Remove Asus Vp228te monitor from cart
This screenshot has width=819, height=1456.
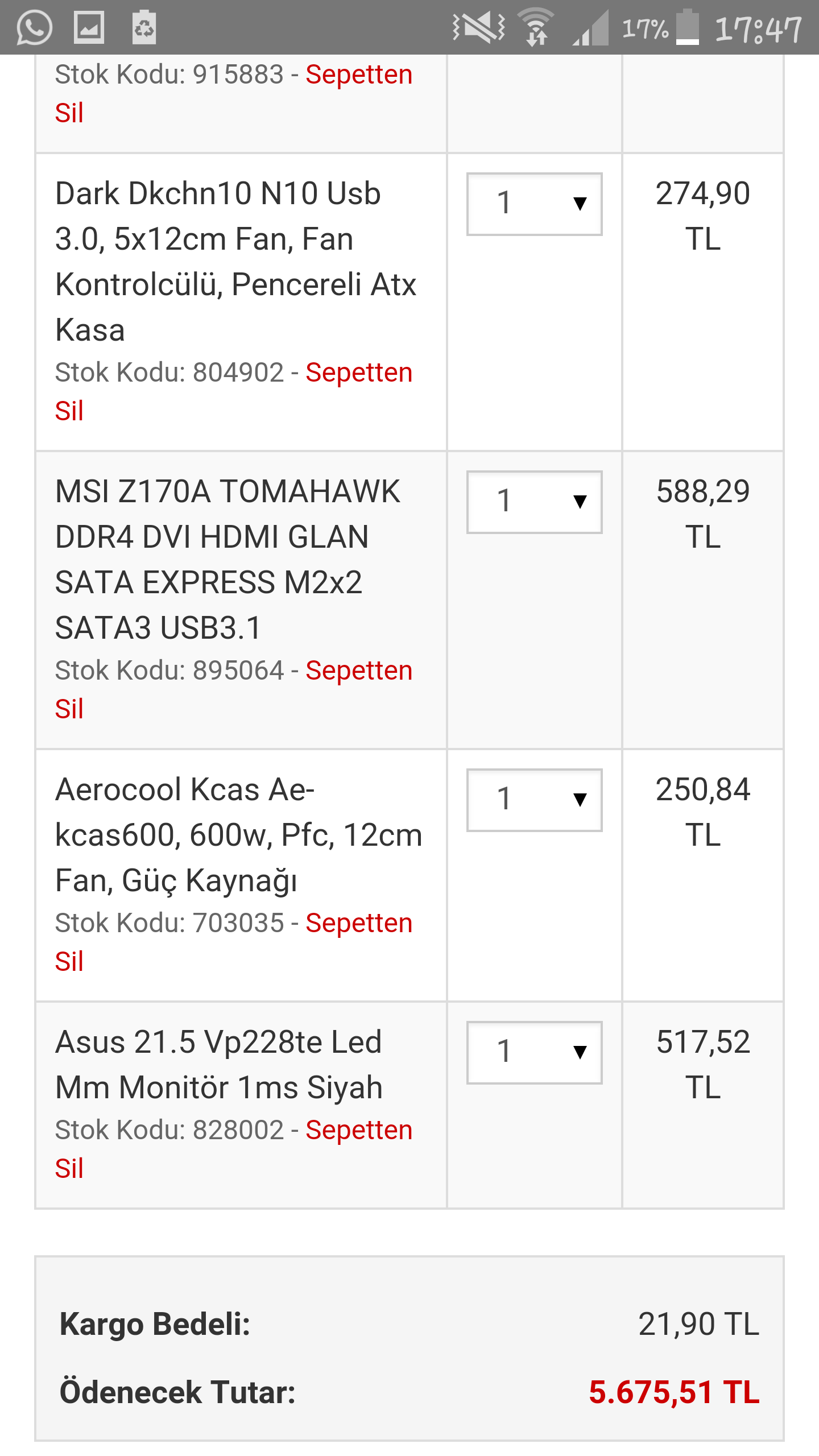tap(358, 1131)
